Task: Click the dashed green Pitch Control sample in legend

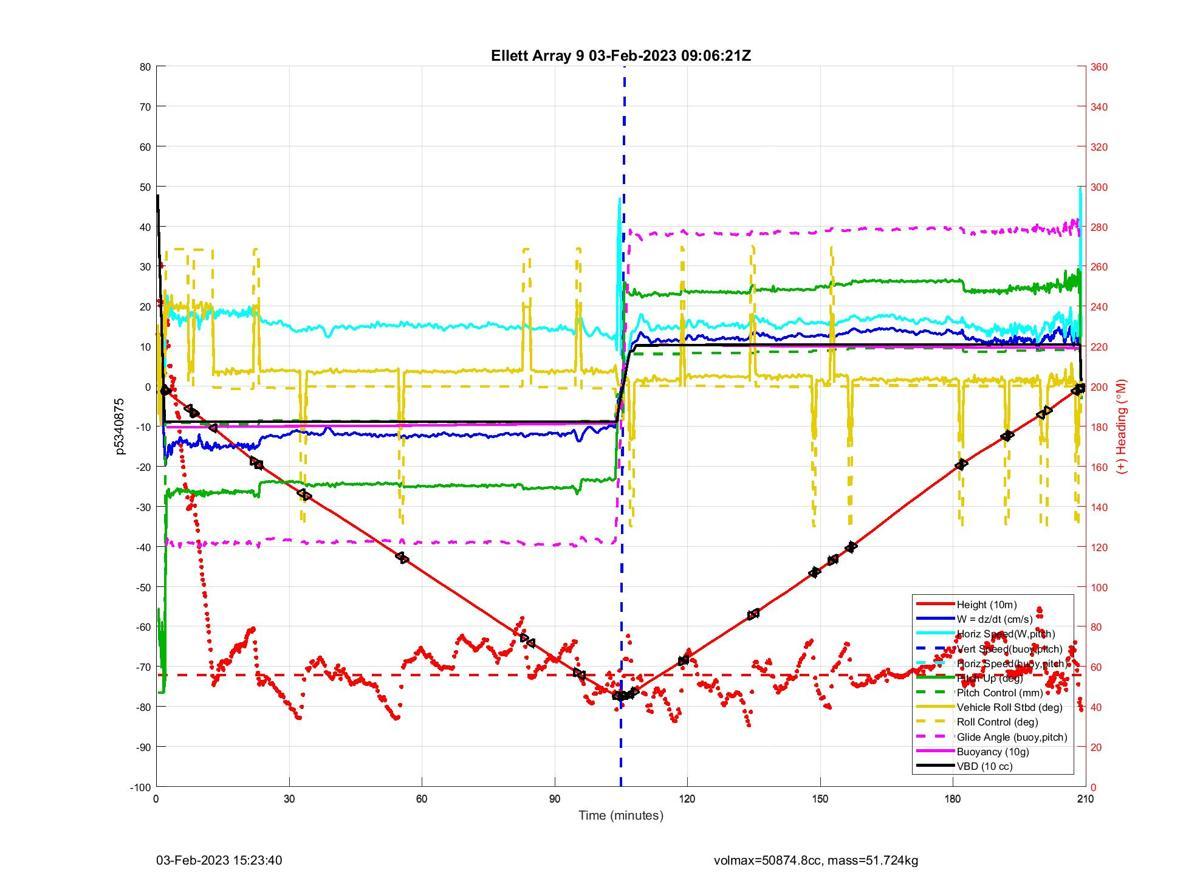Action: [x=935, y=693]
